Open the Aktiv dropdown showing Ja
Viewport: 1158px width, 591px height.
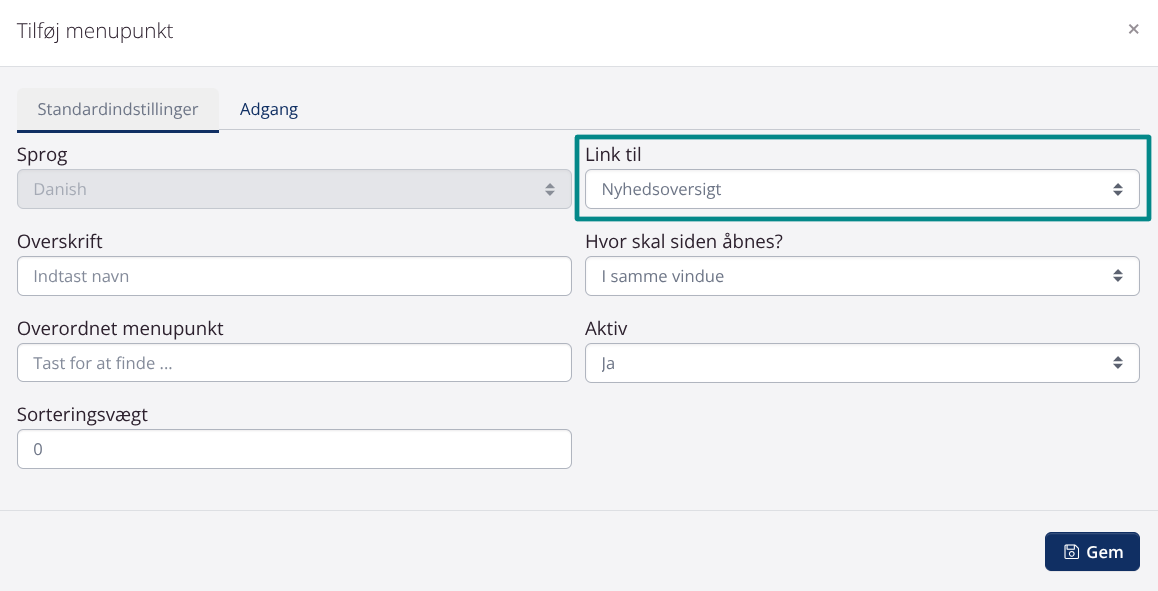tap(850, 363)
